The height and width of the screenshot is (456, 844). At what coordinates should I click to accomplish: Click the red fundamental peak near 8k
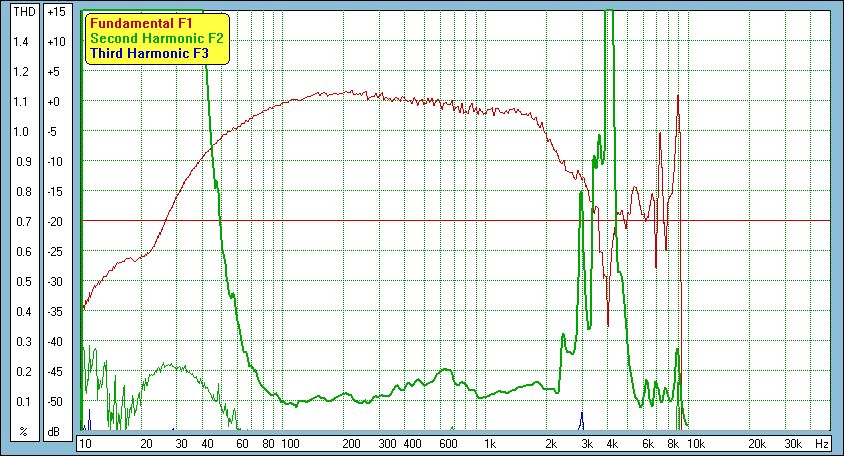pyautogui.click(x=678, y=97)
